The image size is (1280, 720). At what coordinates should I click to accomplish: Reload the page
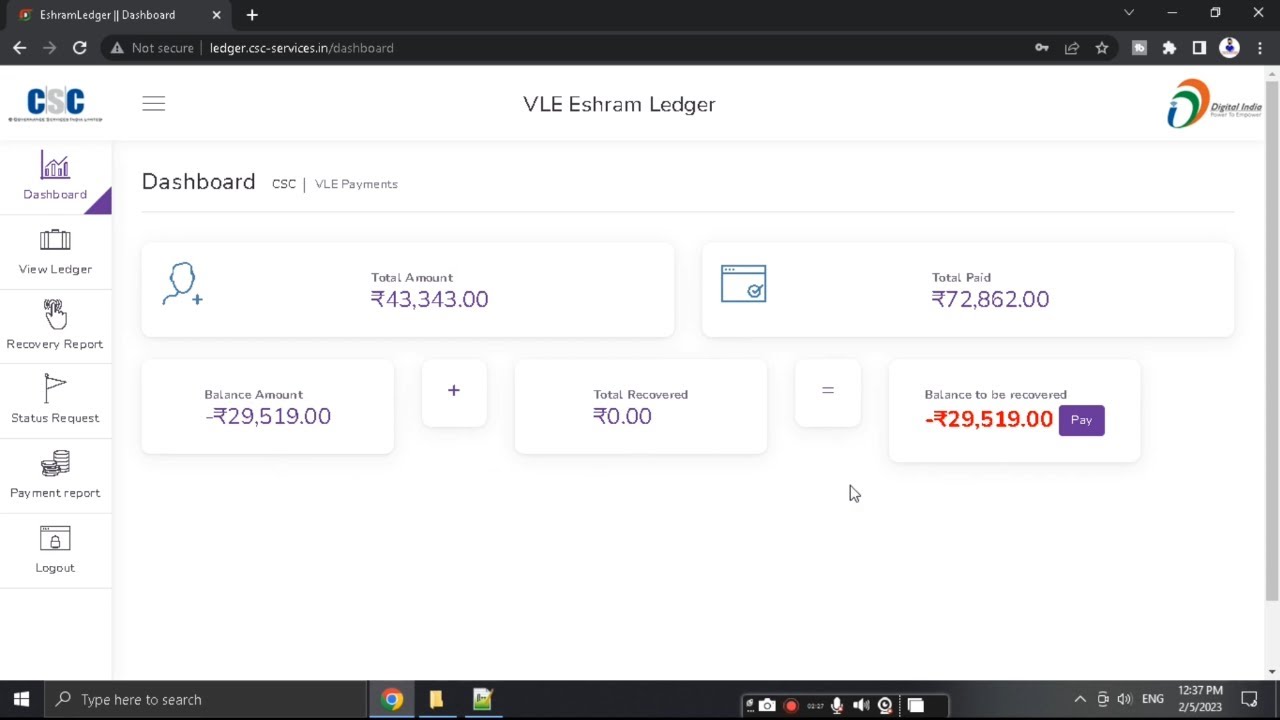80,48
